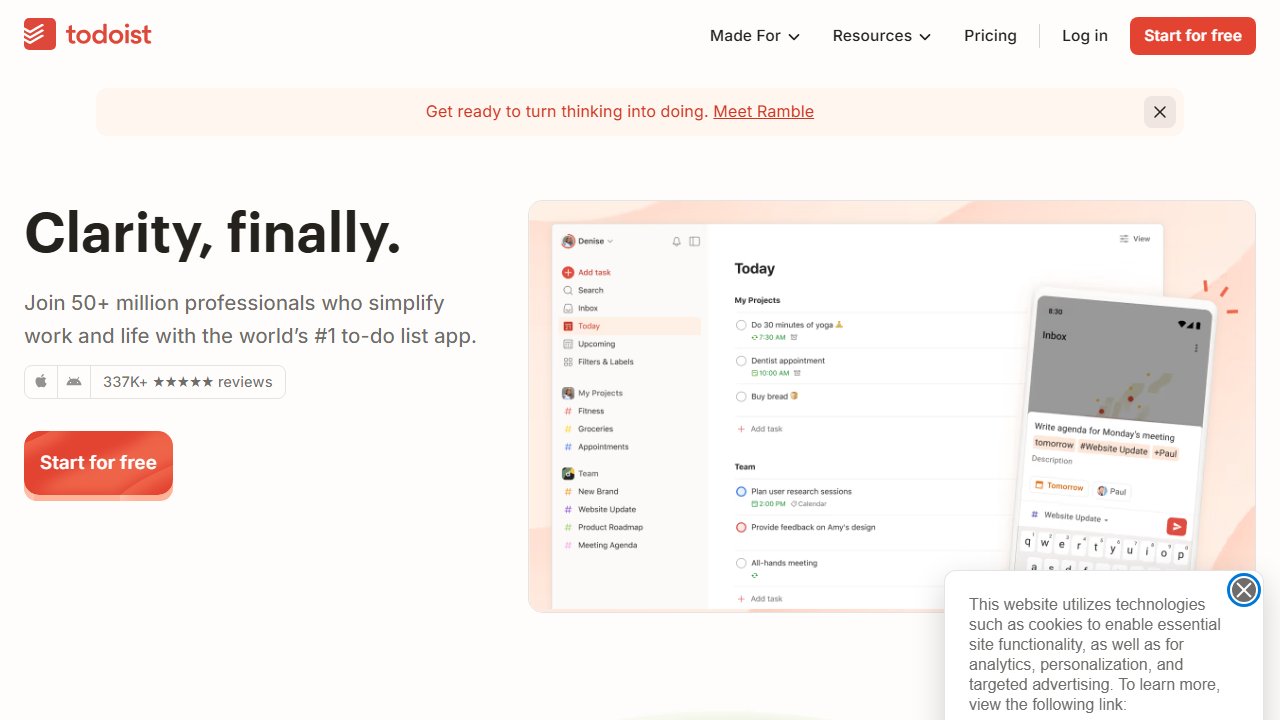This screenshot has width=1280, height=720.
Task: Click the Tomorrow date chip on phone
Action: pyautogui.click(x=1059, y=486)
